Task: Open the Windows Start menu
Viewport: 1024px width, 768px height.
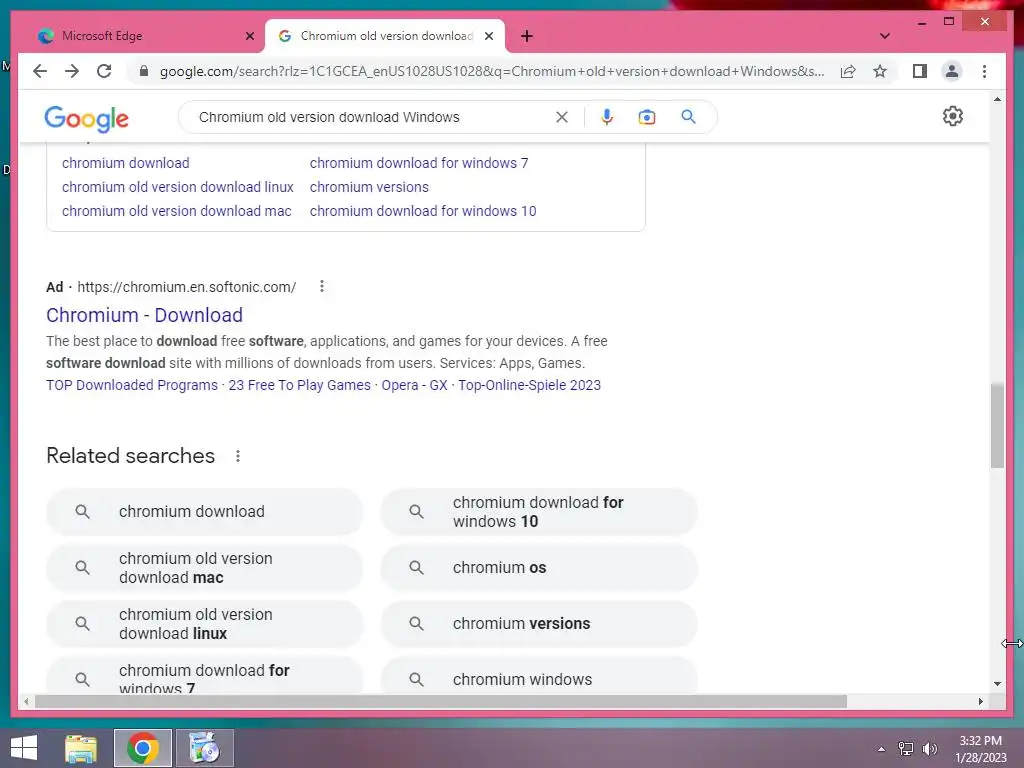Action: pos(24,748)
